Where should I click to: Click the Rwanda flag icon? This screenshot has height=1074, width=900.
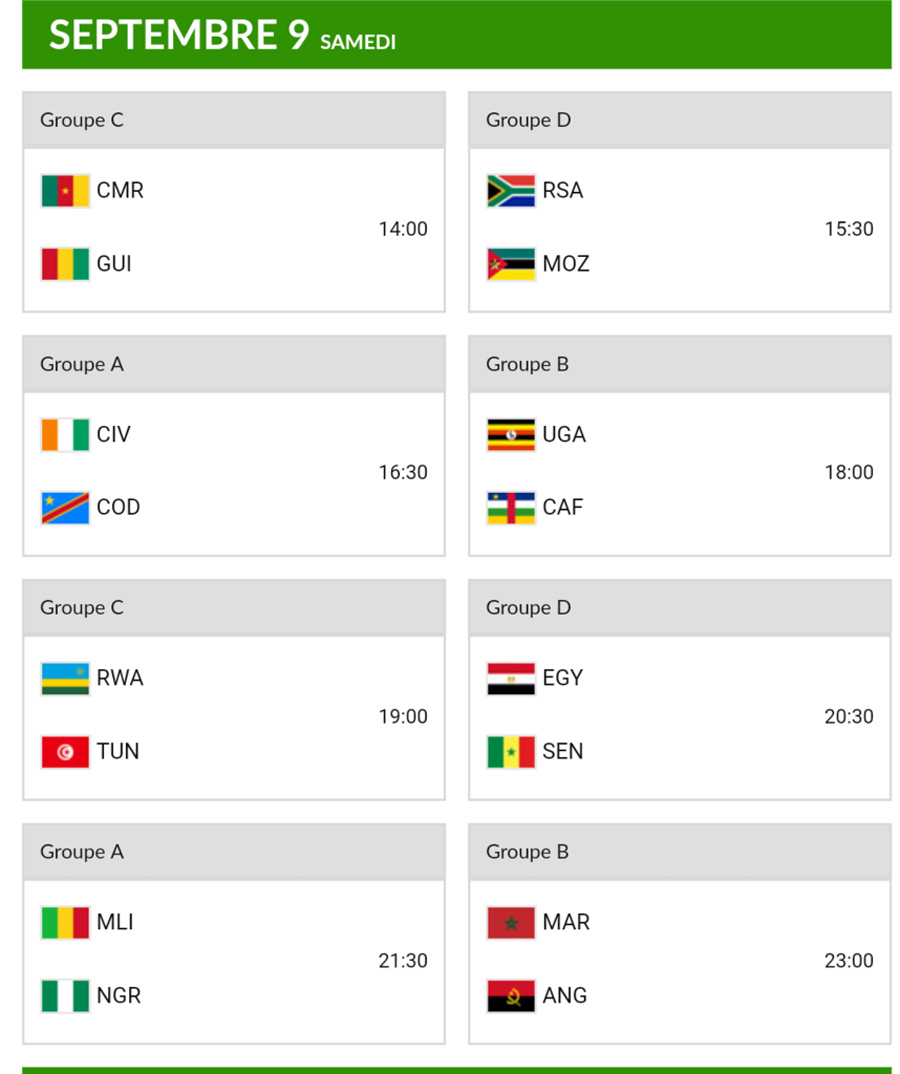pos(65,678)
